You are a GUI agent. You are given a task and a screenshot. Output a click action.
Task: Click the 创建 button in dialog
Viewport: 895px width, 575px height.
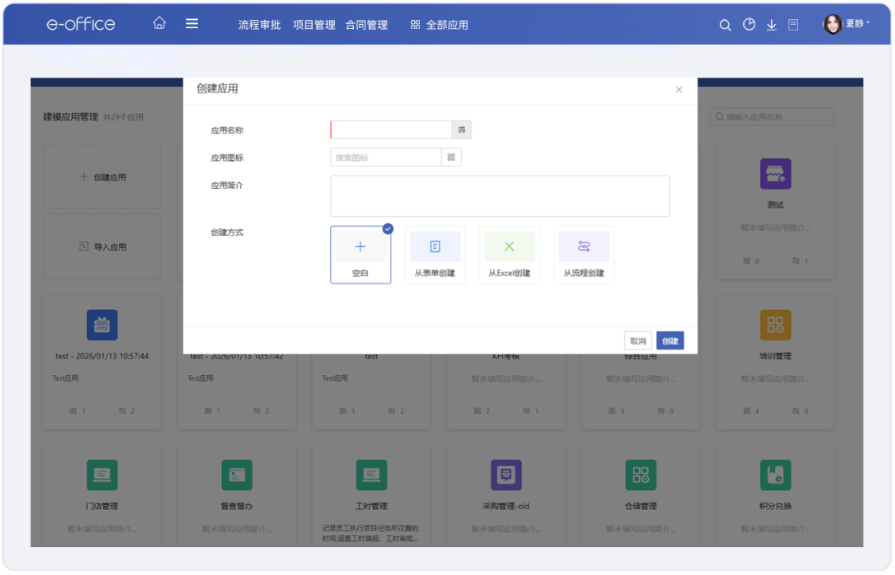670,341
